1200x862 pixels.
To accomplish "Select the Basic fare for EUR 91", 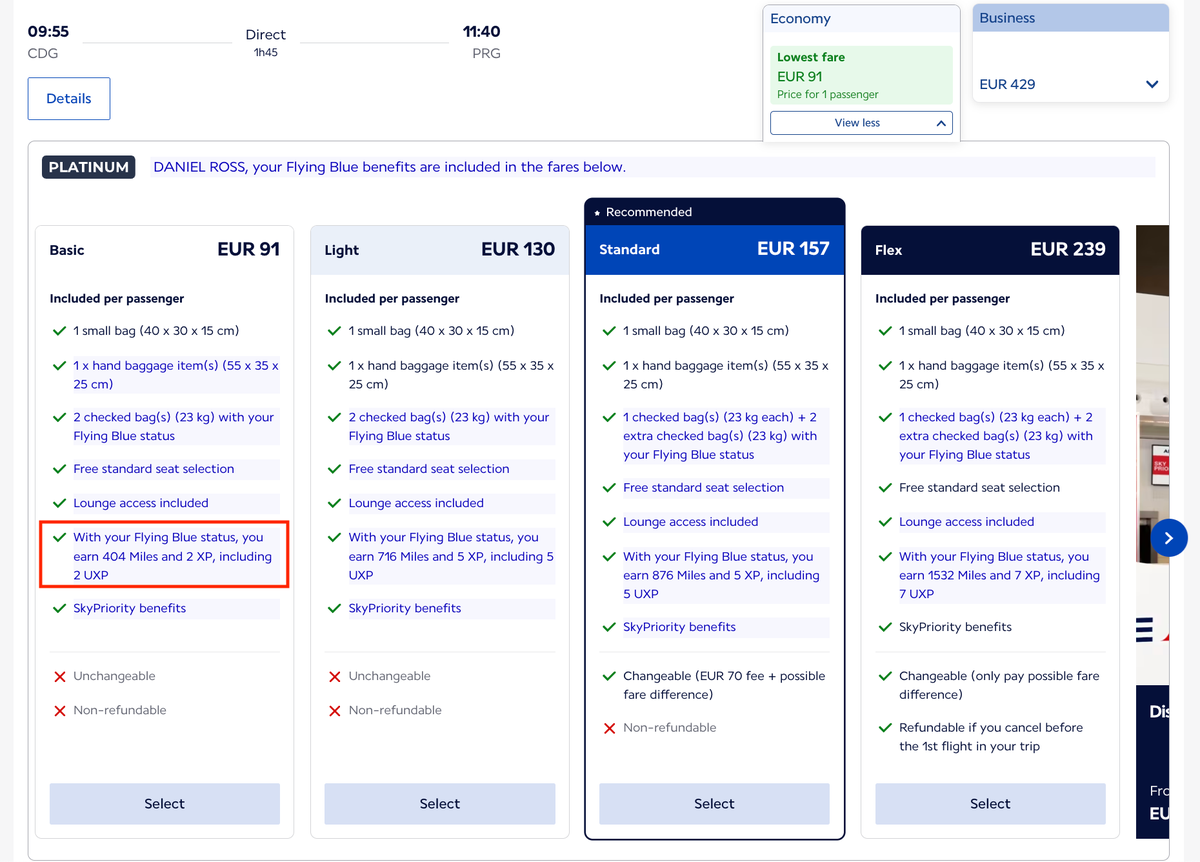I will (164, 803).
